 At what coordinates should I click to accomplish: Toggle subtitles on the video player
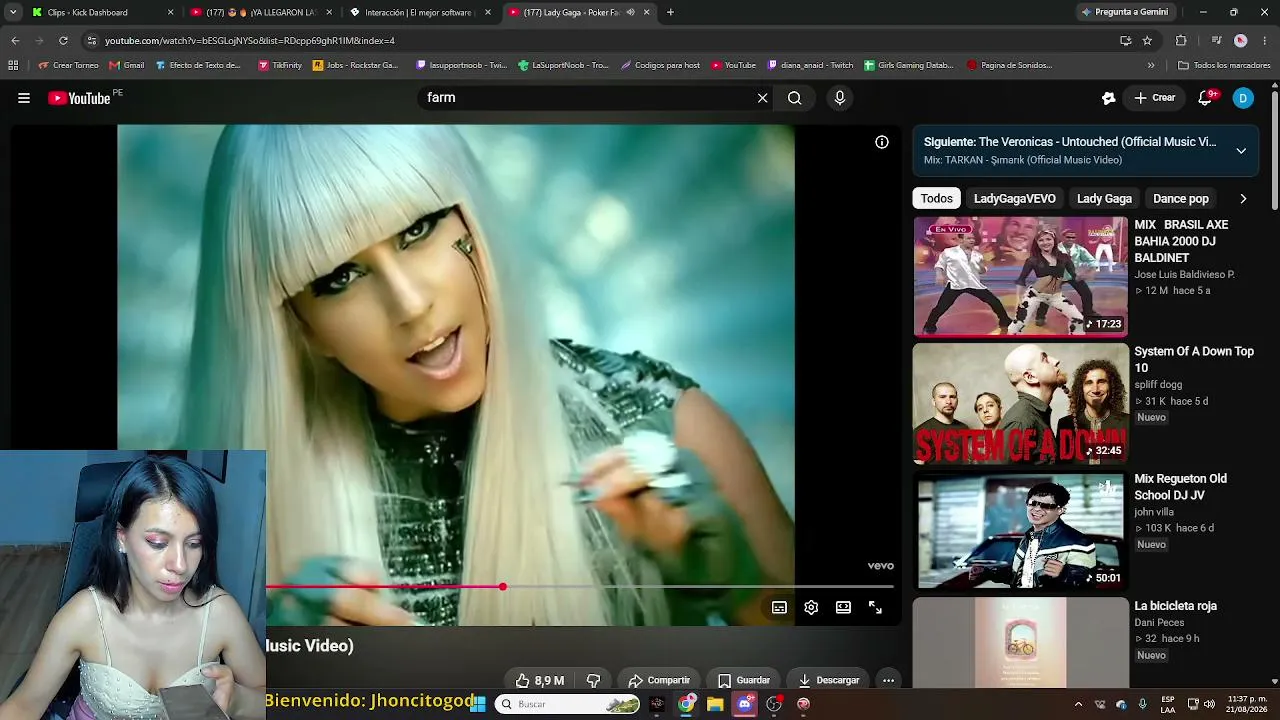pos(779,607)
